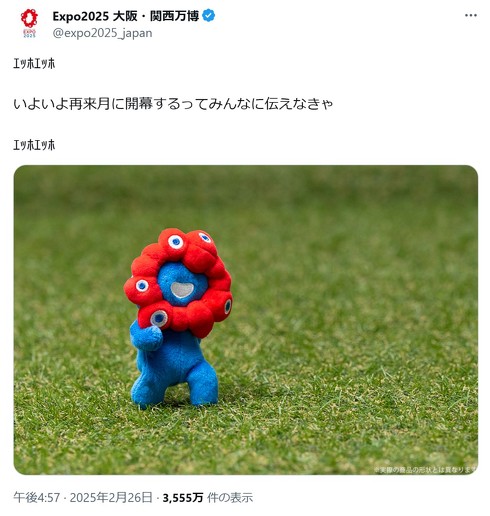Click the blue verified checkmark badge
This screenshot has width=490, height=516.
[209, 16]
